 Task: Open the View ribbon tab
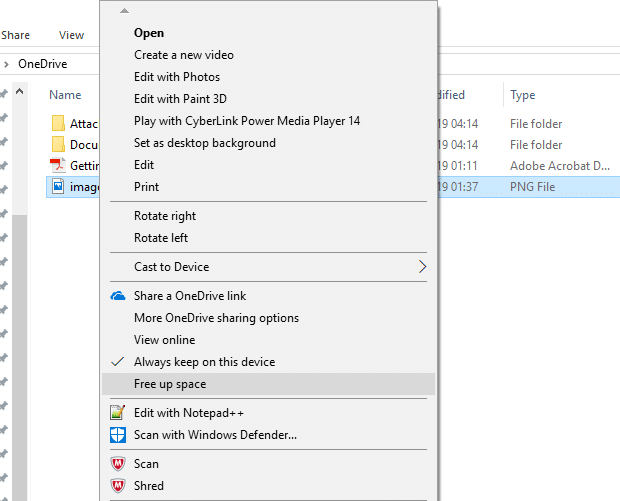pos(71,35)
